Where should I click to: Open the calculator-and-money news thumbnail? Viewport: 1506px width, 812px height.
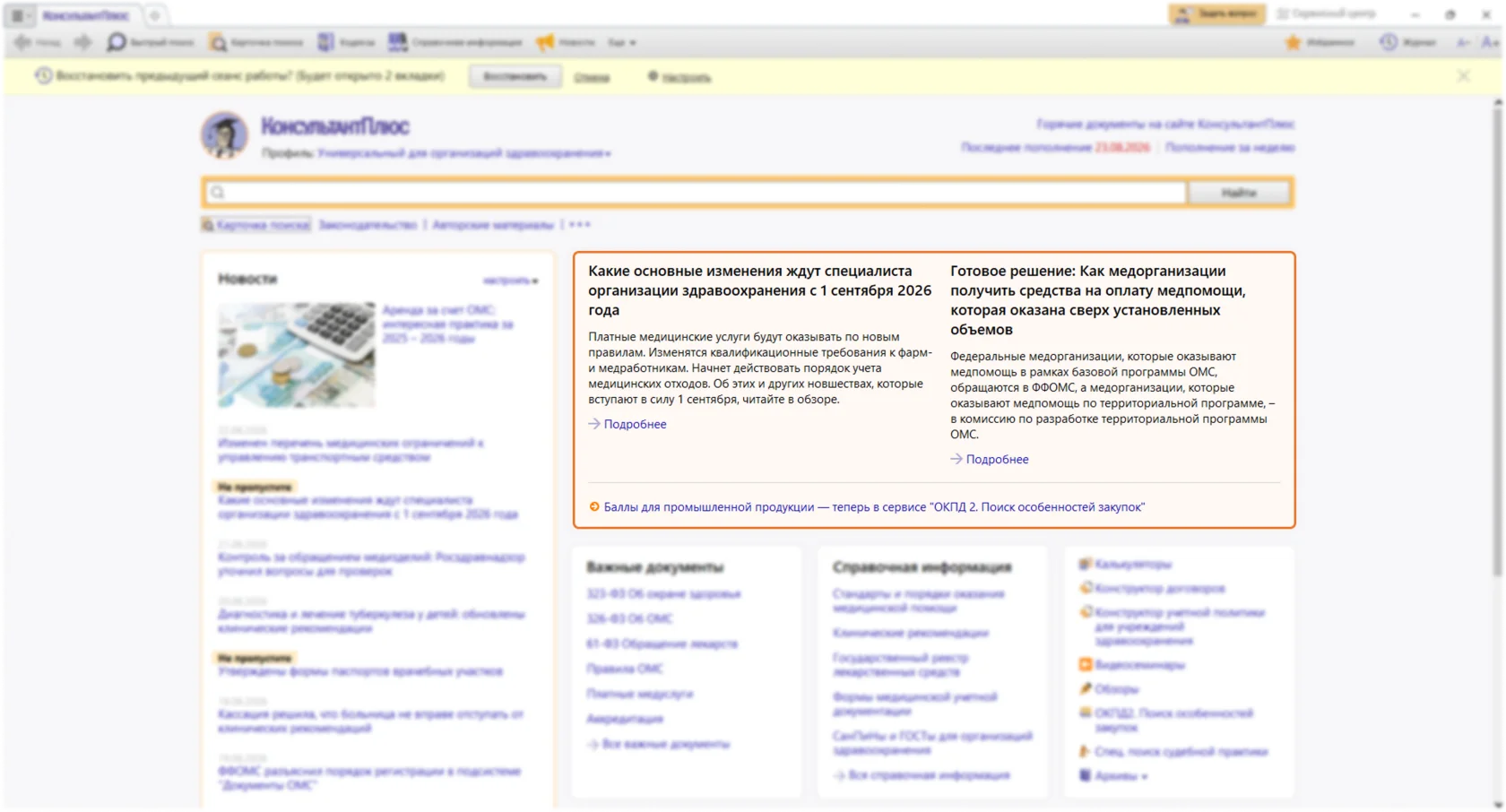point(297,355)
